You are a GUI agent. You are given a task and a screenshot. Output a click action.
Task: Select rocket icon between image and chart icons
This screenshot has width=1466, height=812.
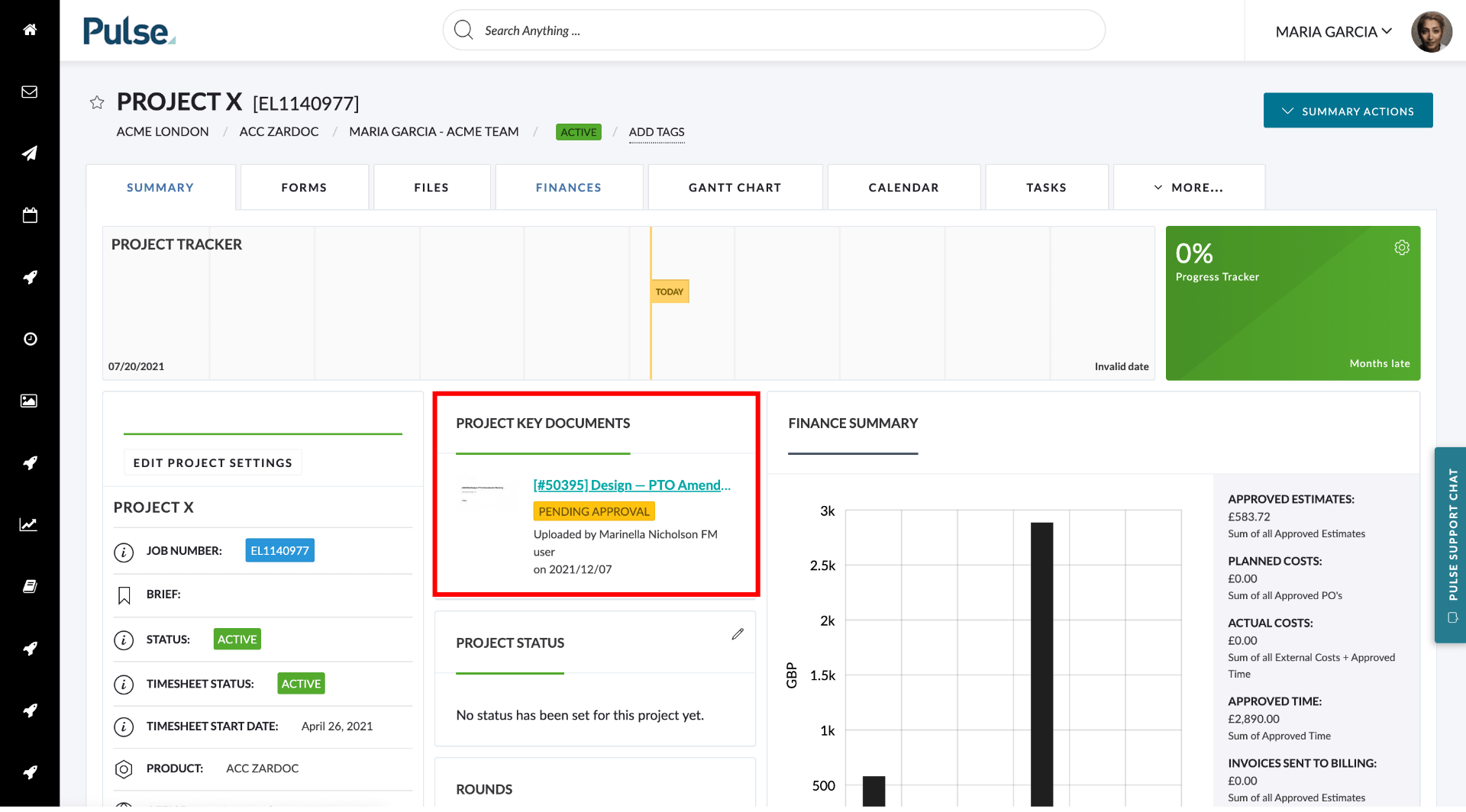click(30, 462)
